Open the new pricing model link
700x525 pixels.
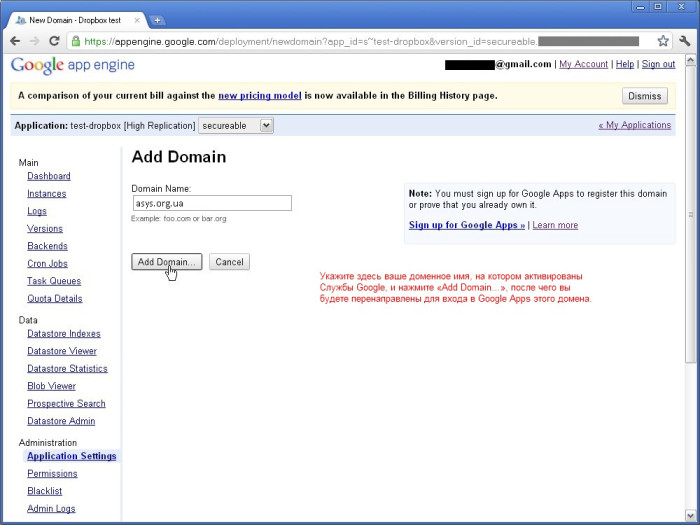click(260, 96)
